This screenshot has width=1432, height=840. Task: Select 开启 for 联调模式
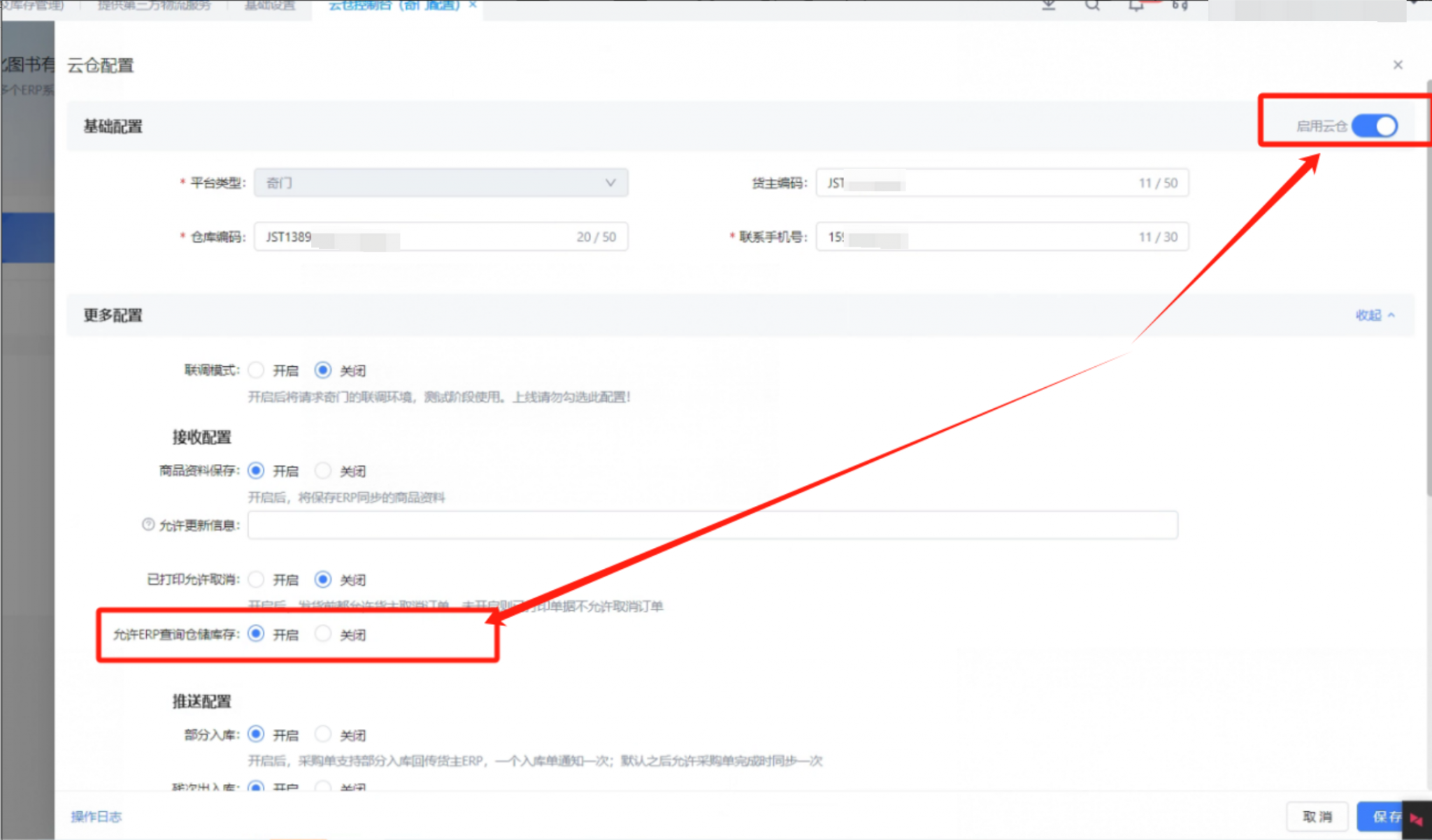click(256, 370)
